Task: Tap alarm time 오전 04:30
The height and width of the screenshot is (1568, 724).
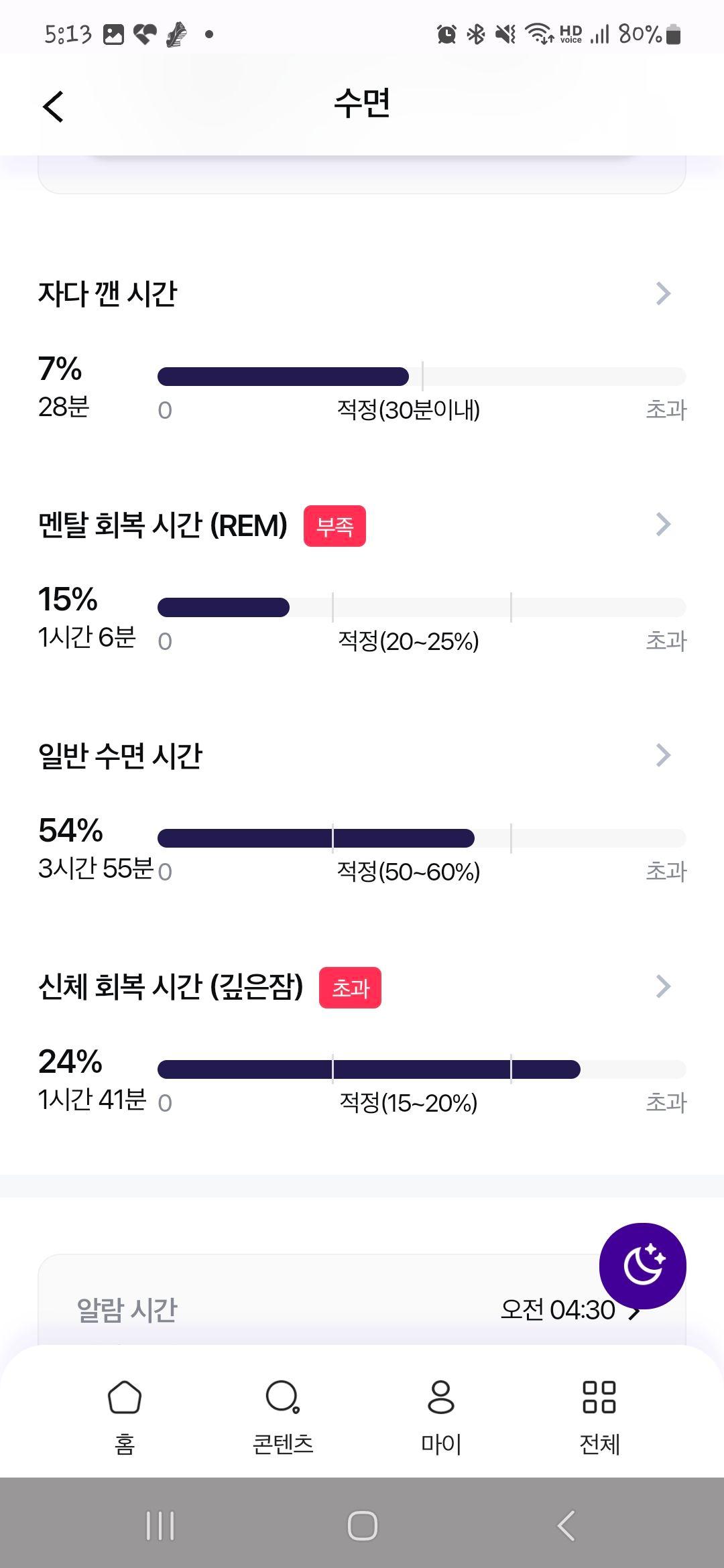Action: pyautogui.click(x=558, y=1309)
